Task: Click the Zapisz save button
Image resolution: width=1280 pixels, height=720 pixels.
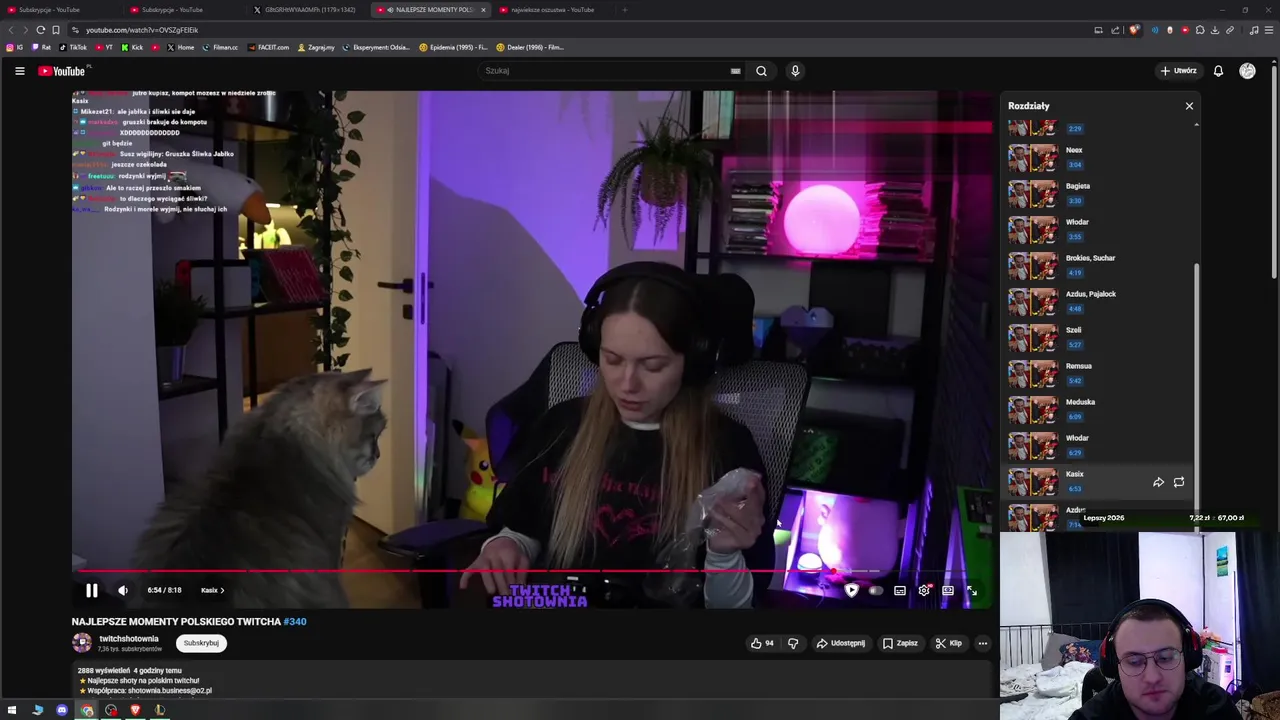Action: [x=900, y=643]
